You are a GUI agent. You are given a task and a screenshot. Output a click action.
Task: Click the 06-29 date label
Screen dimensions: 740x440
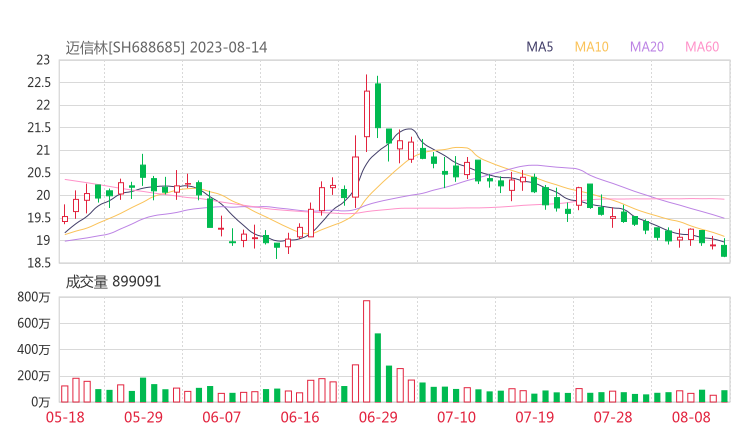pyautogui.click(x=378, y=417)
